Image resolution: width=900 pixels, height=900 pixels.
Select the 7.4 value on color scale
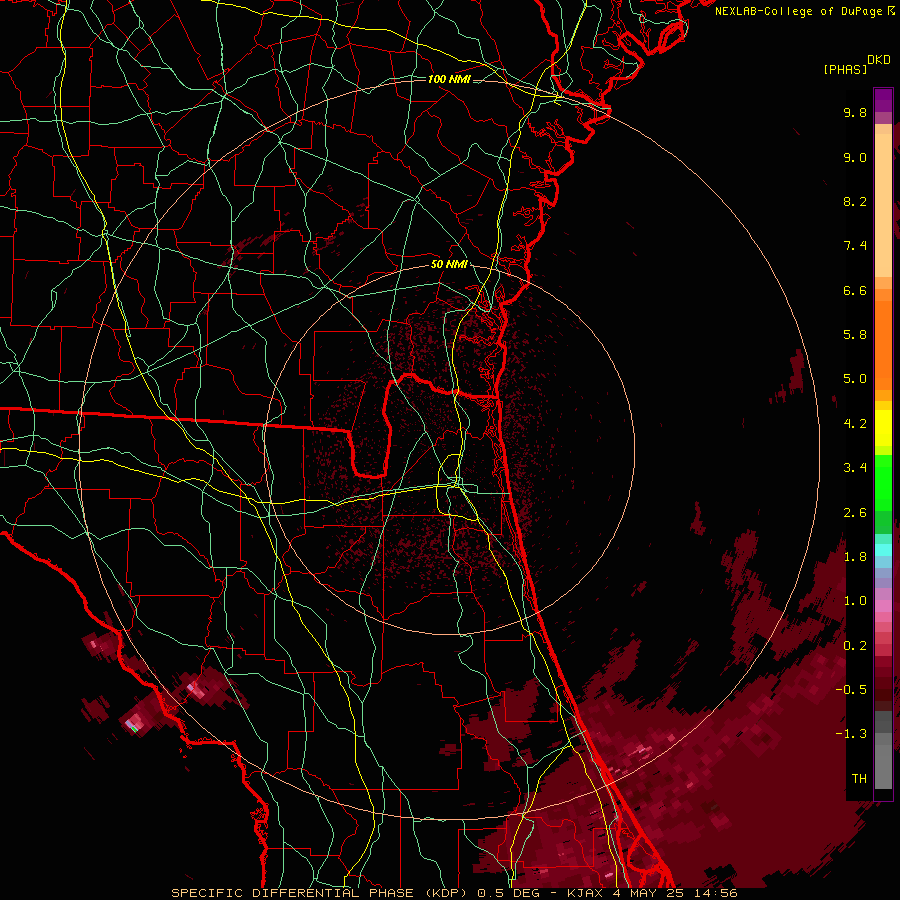(855, 246)
